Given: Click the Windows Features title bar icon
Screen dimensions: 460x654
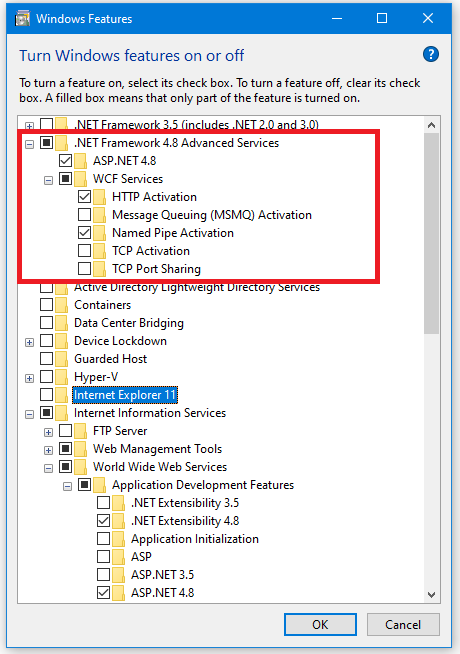Looking at the screenshot, I should click(22, 19).
